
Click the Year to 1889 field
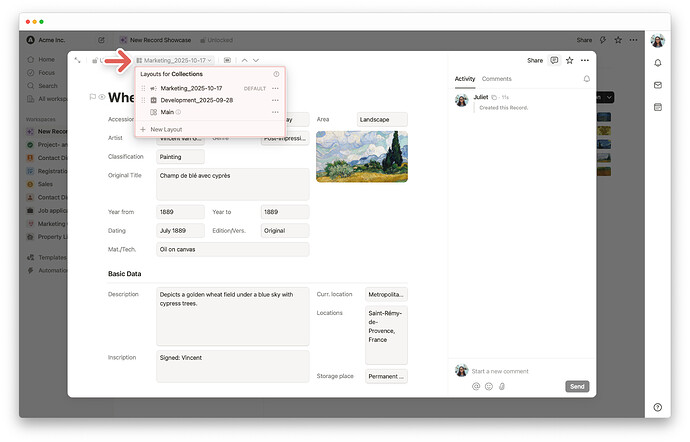(x=285, y=212)
